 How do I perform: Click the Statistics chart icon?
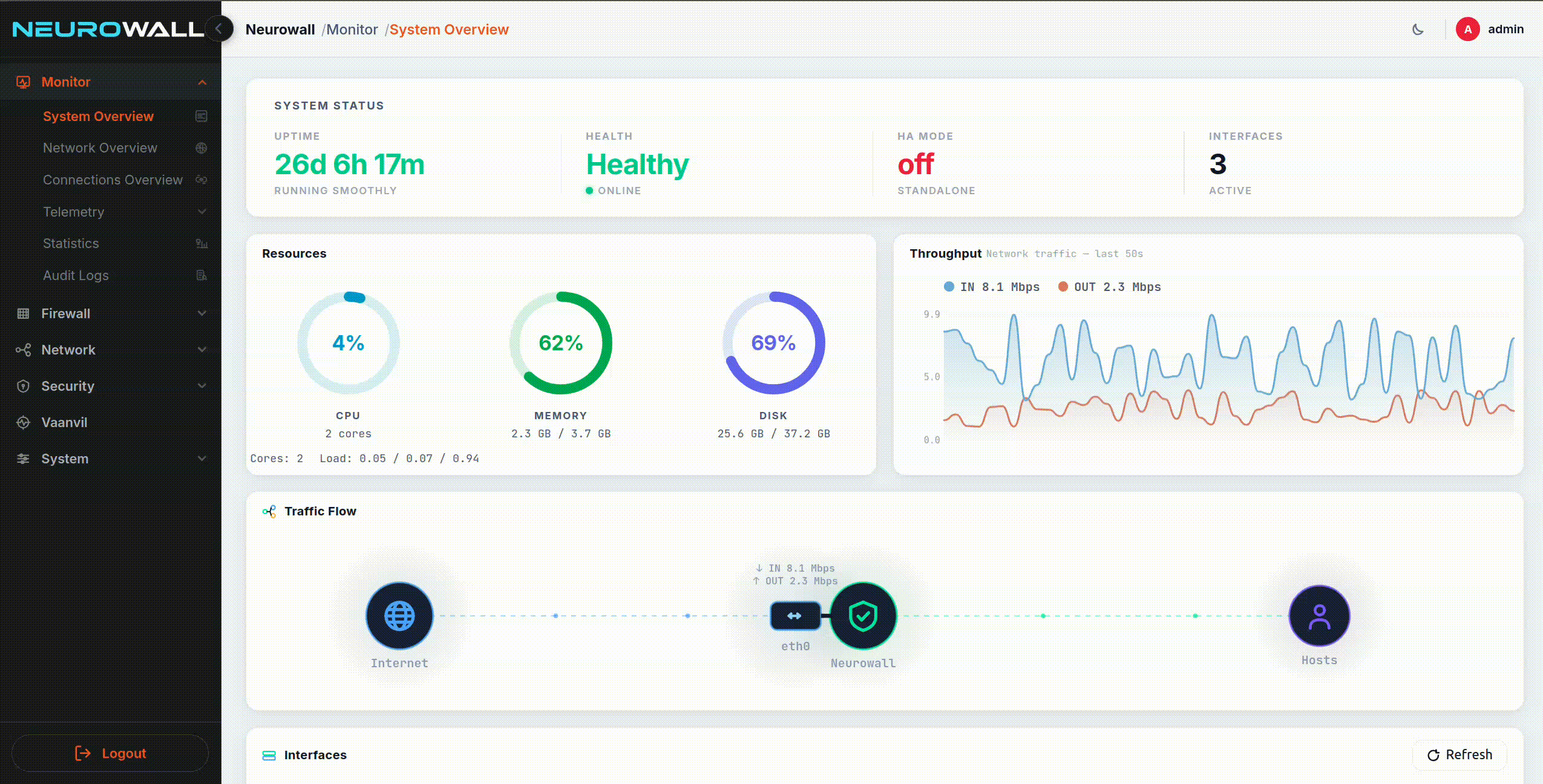tap(201, 243)
